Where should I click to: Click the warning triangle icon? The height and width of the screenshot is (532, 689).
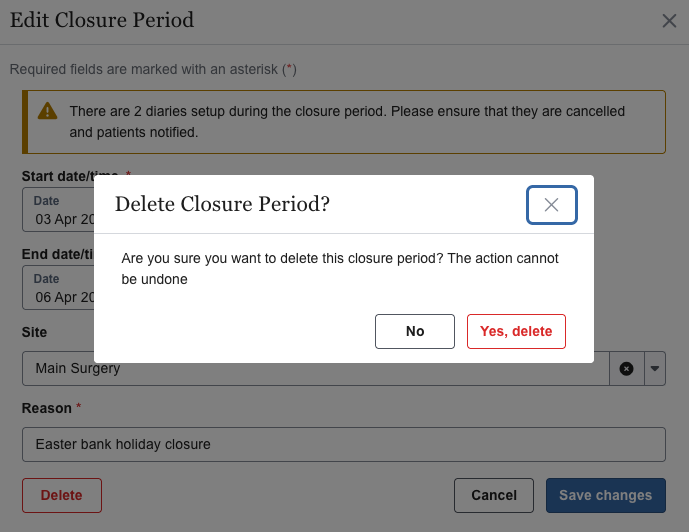(x=47, y=111)
